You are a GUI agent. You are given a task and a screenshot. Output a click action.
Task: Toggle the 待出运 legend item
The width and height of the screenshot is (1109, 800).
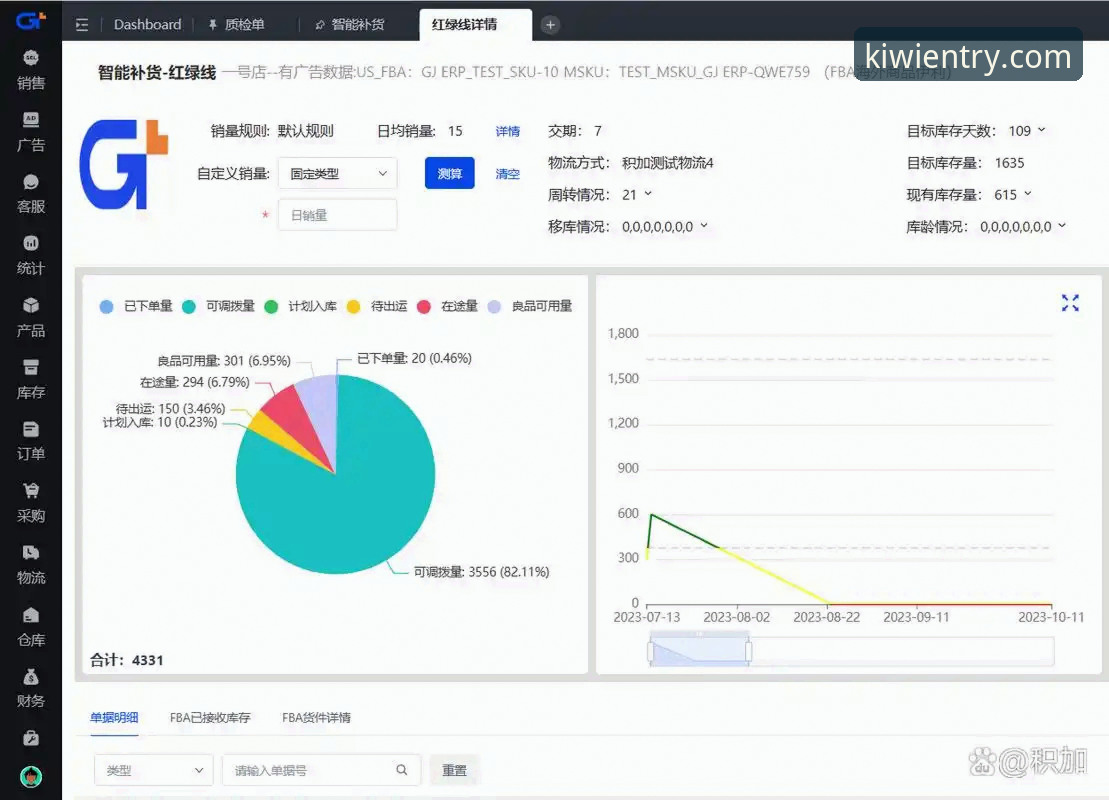[377, 306]
